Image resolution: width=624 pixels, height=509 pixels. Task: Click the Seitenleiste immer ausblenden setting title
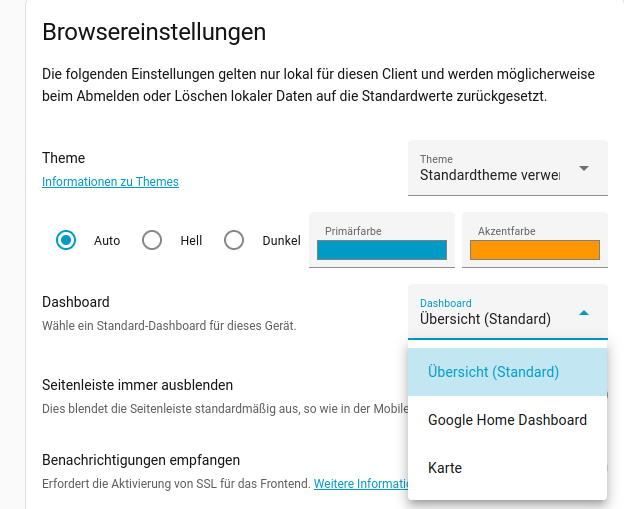(137, 385)
